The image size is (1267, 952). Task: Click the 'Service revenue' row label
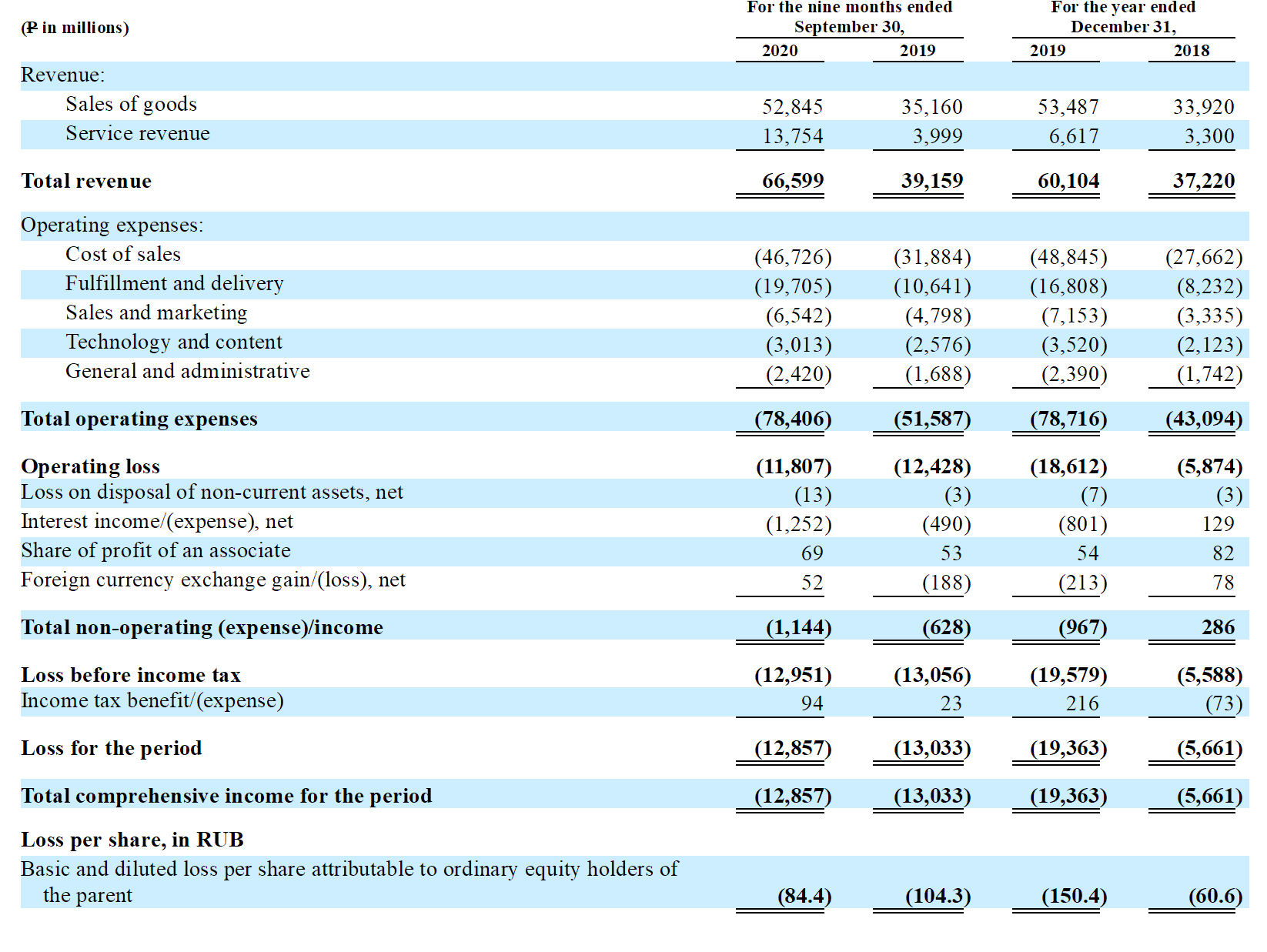pos(137,134)
